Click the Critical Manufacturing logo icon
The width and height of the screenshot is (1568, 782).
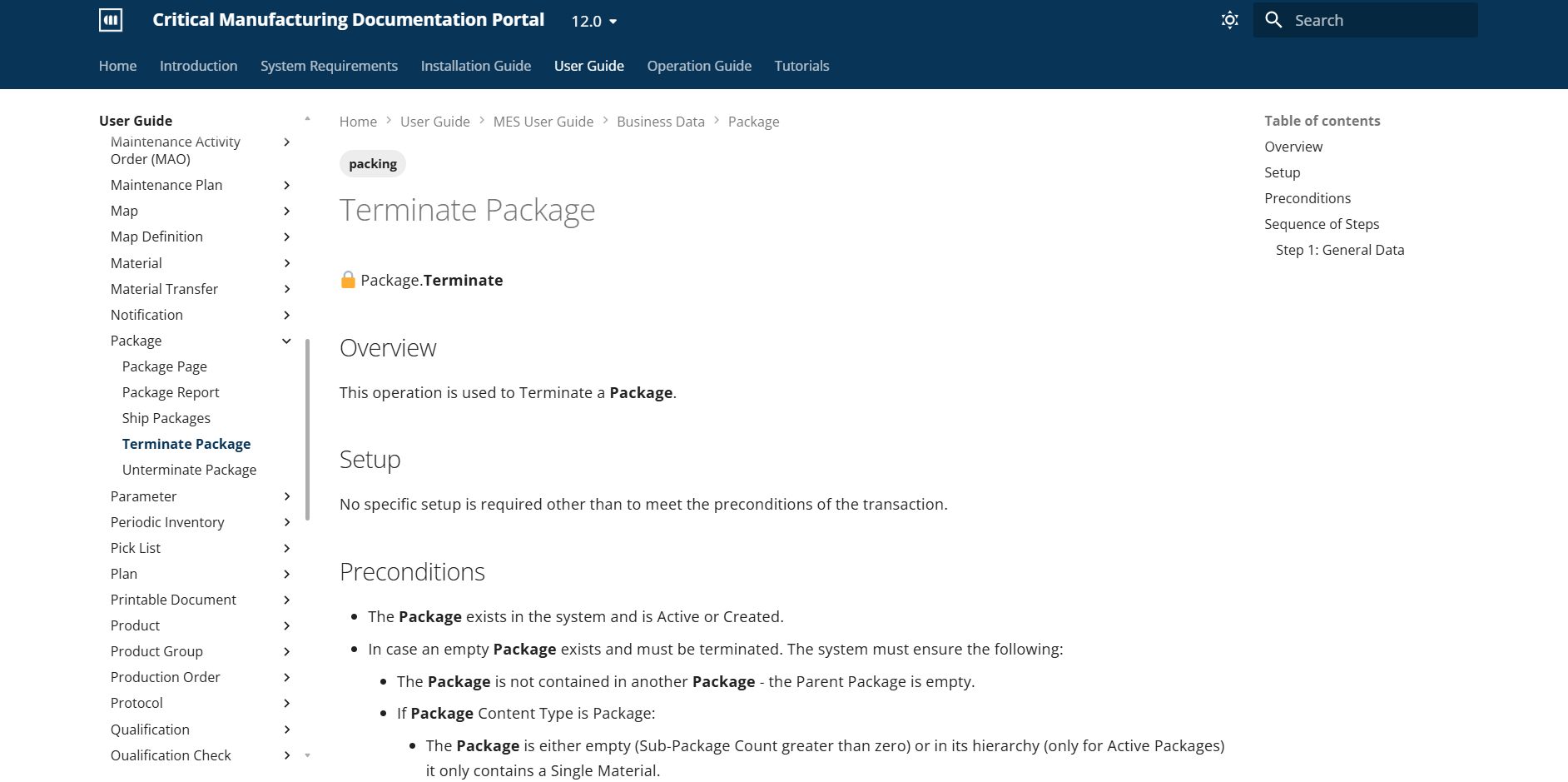(x=111, y=20)
